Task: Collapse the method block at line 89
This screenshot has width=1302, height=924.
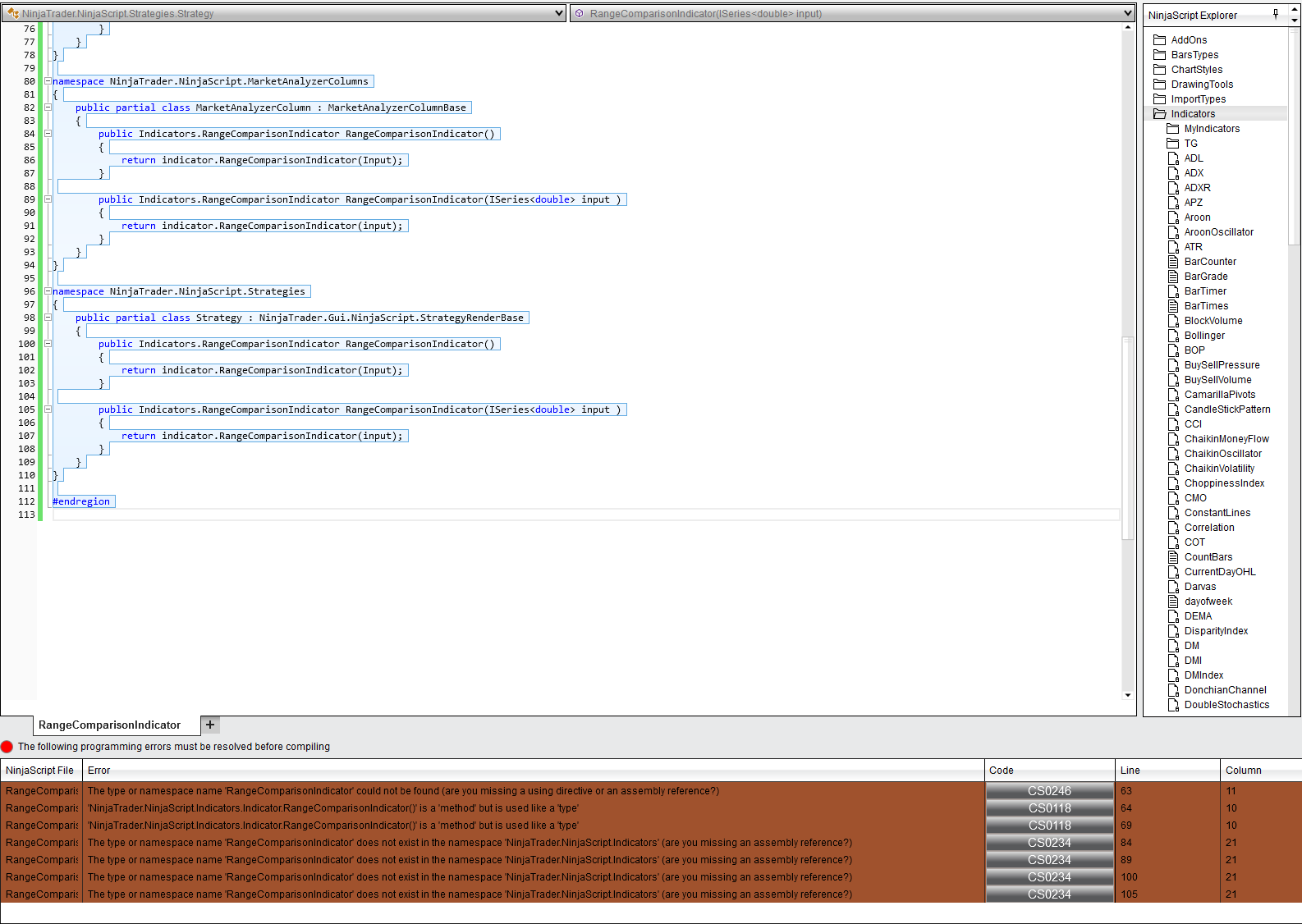Action: [x=48, y=199]
